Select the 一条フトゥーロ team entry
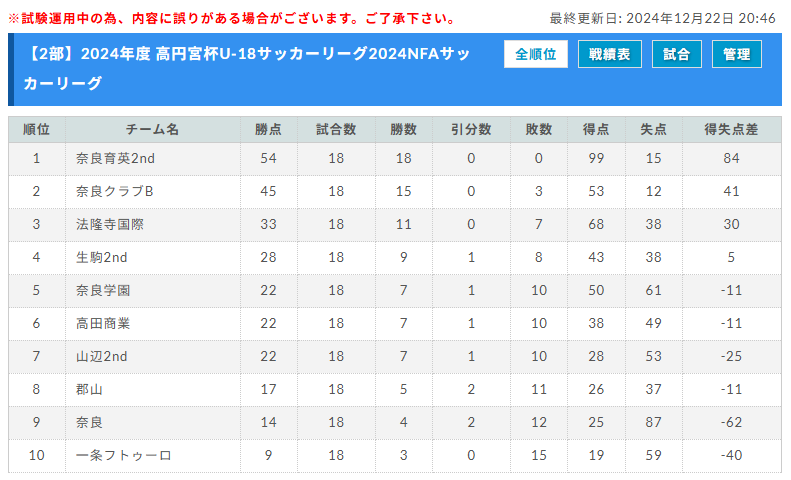791x480 pixels. (124, 455)
